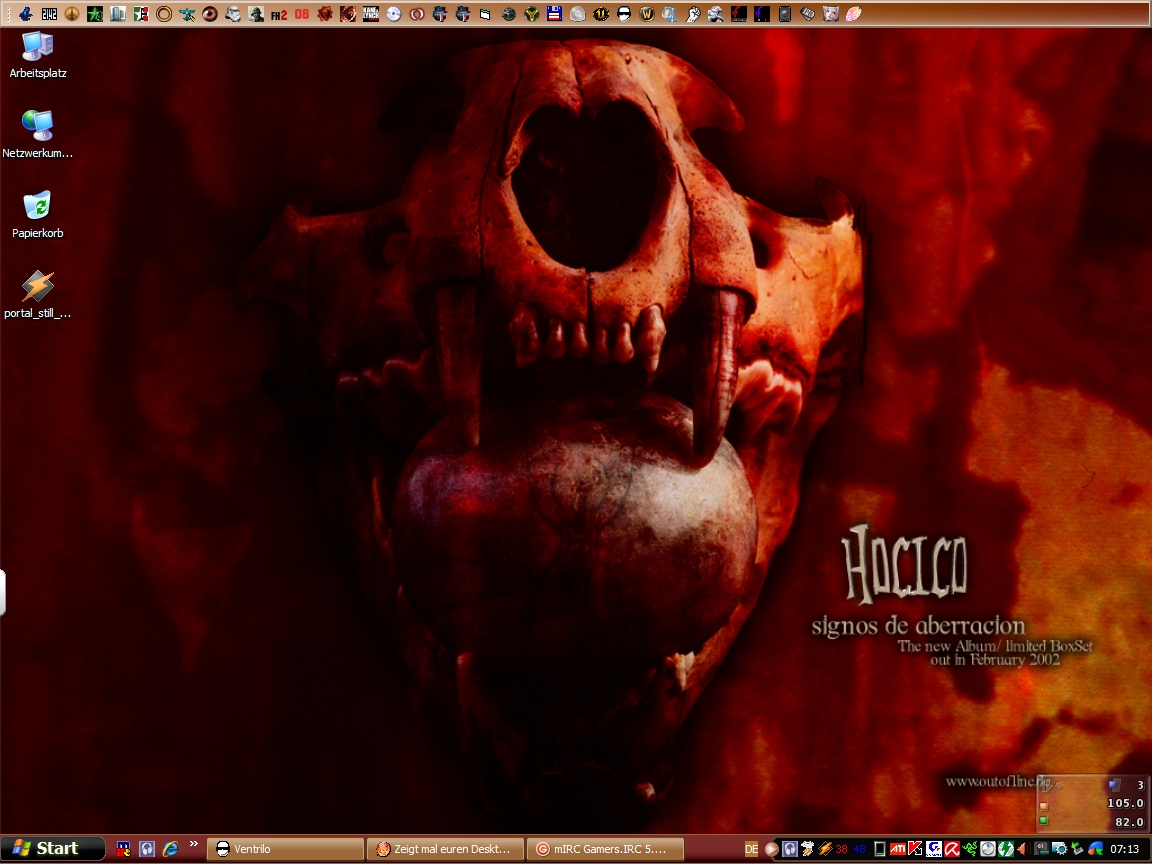Viewport: 1152px width, 864px height.
Task: Open the Netzwerkumgebung desktop icon
Action: [x=37, y=134]
